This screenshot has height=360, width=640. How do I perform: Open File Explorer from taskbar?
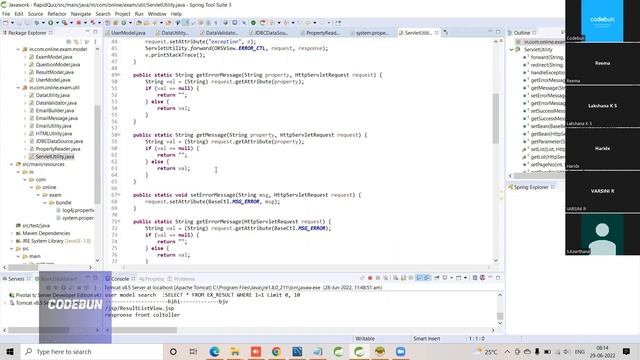pyautogui.click(x=235, y=351)
